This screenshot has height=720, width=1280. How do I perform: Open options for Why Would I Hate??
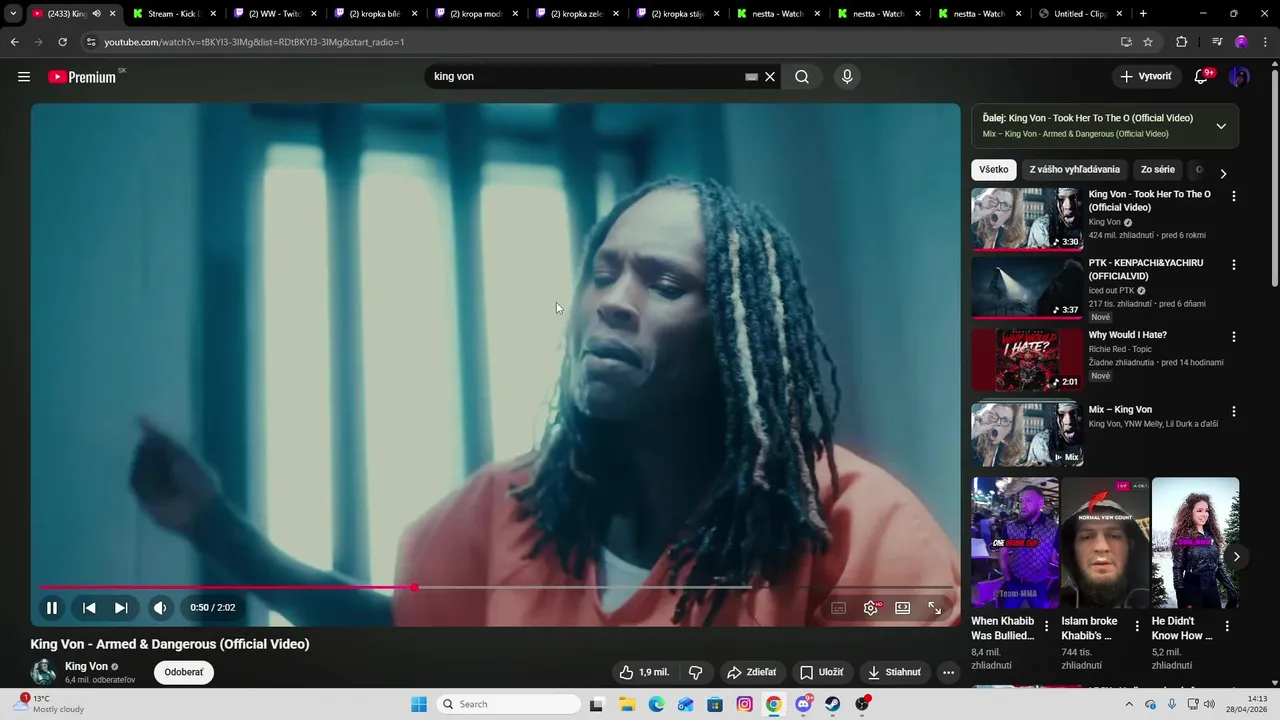coord(1234,337)
